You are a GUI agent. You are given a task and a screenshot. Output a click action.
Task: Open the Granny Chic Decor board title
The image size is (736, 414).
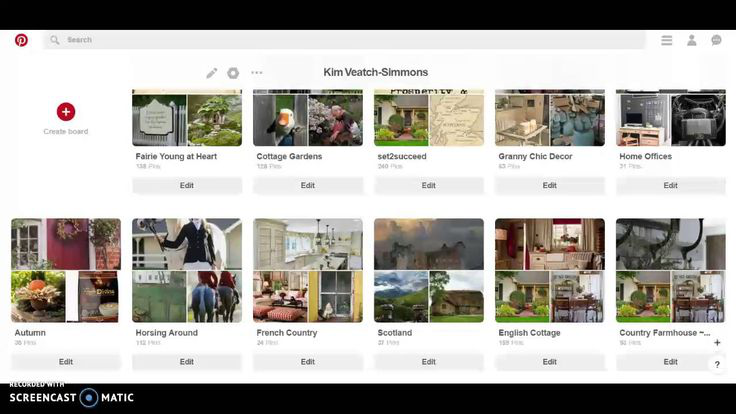coord(534,157)
